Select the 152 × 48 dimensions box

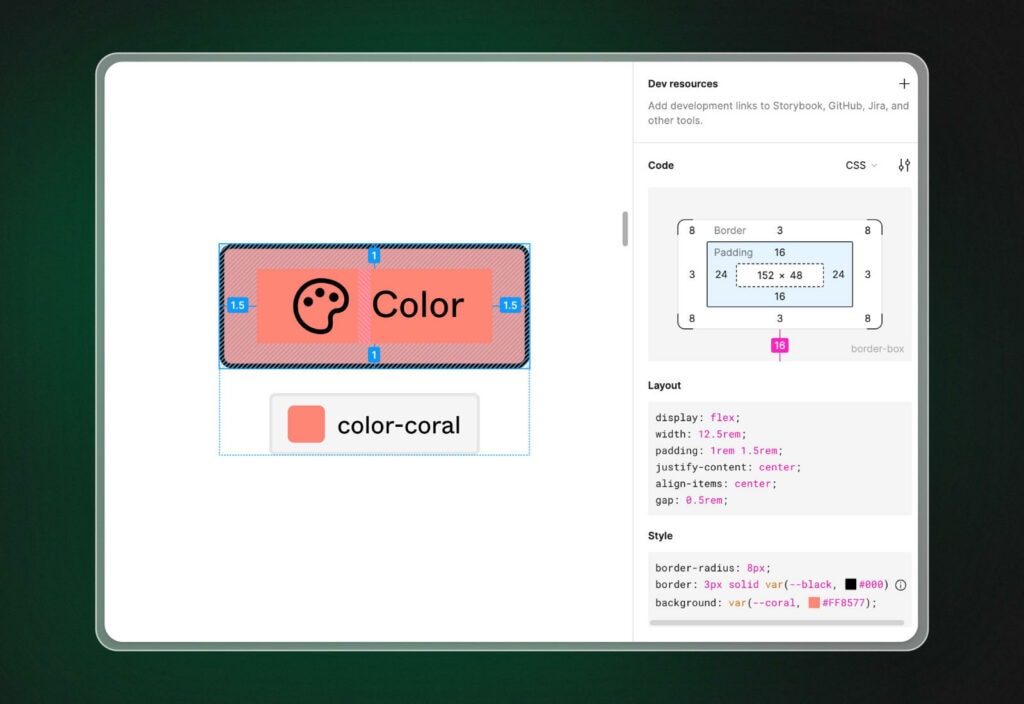click(x=779, y=274)
